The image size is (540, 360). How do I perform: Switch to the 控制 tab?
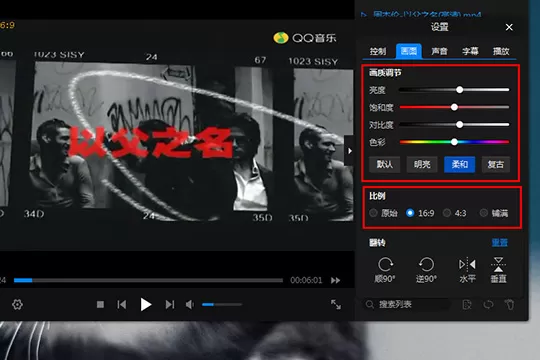[x=378, y=51]
